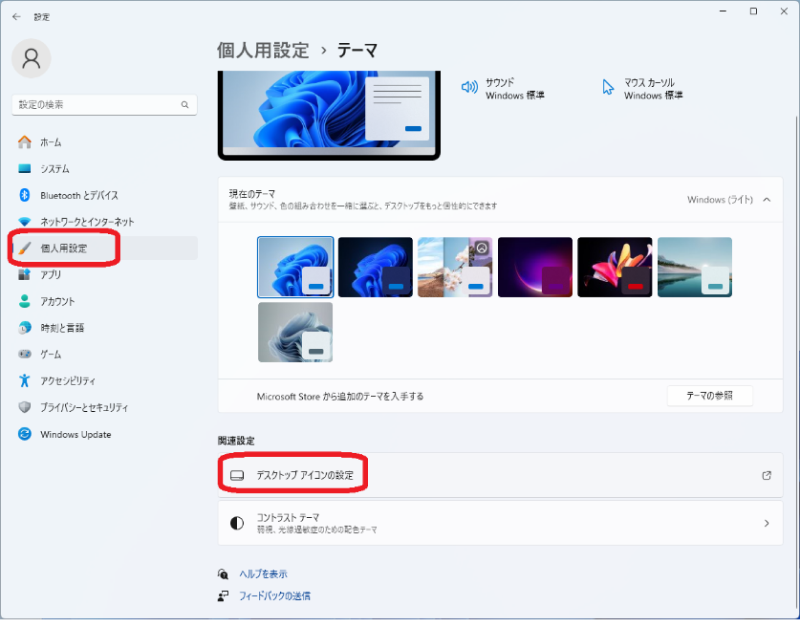Select the second dark blue theme thumbnail
The width and height of the screenshot is (800, 620).
375,266
